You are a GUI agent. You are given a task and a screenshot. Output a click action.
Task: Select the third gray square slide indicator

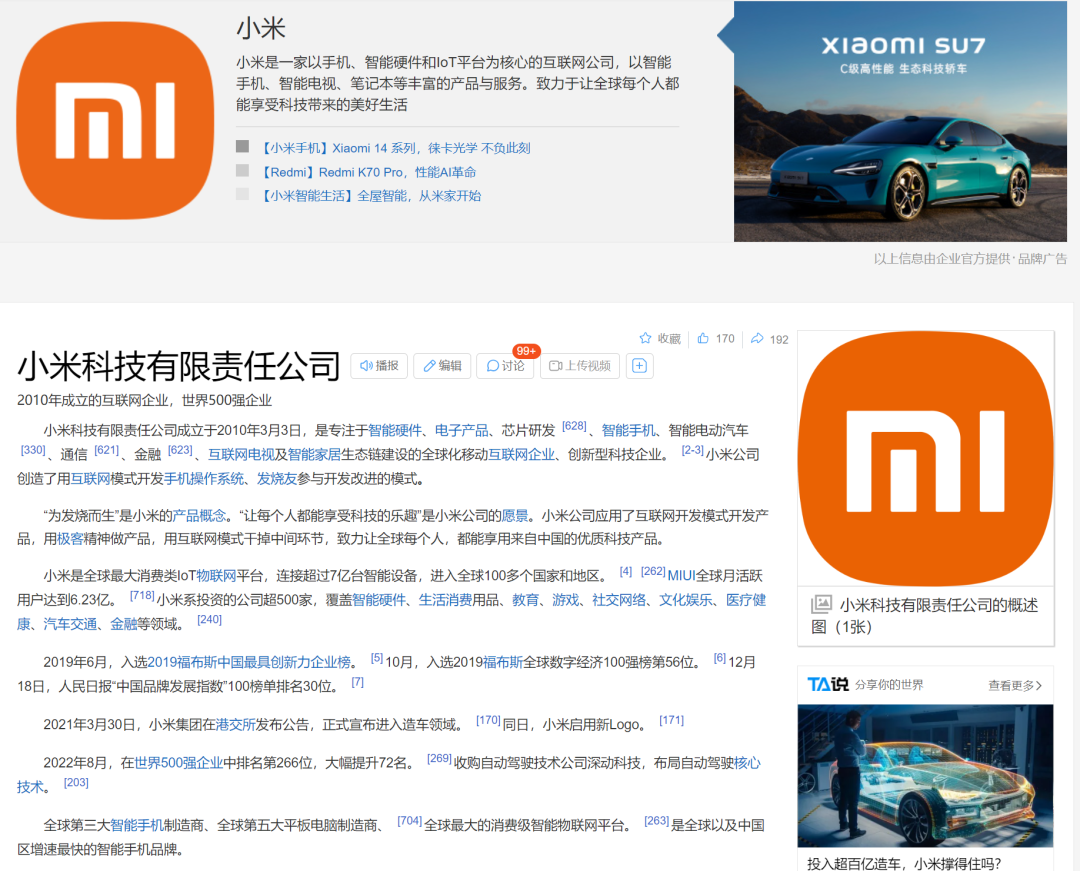coord(242,194)
